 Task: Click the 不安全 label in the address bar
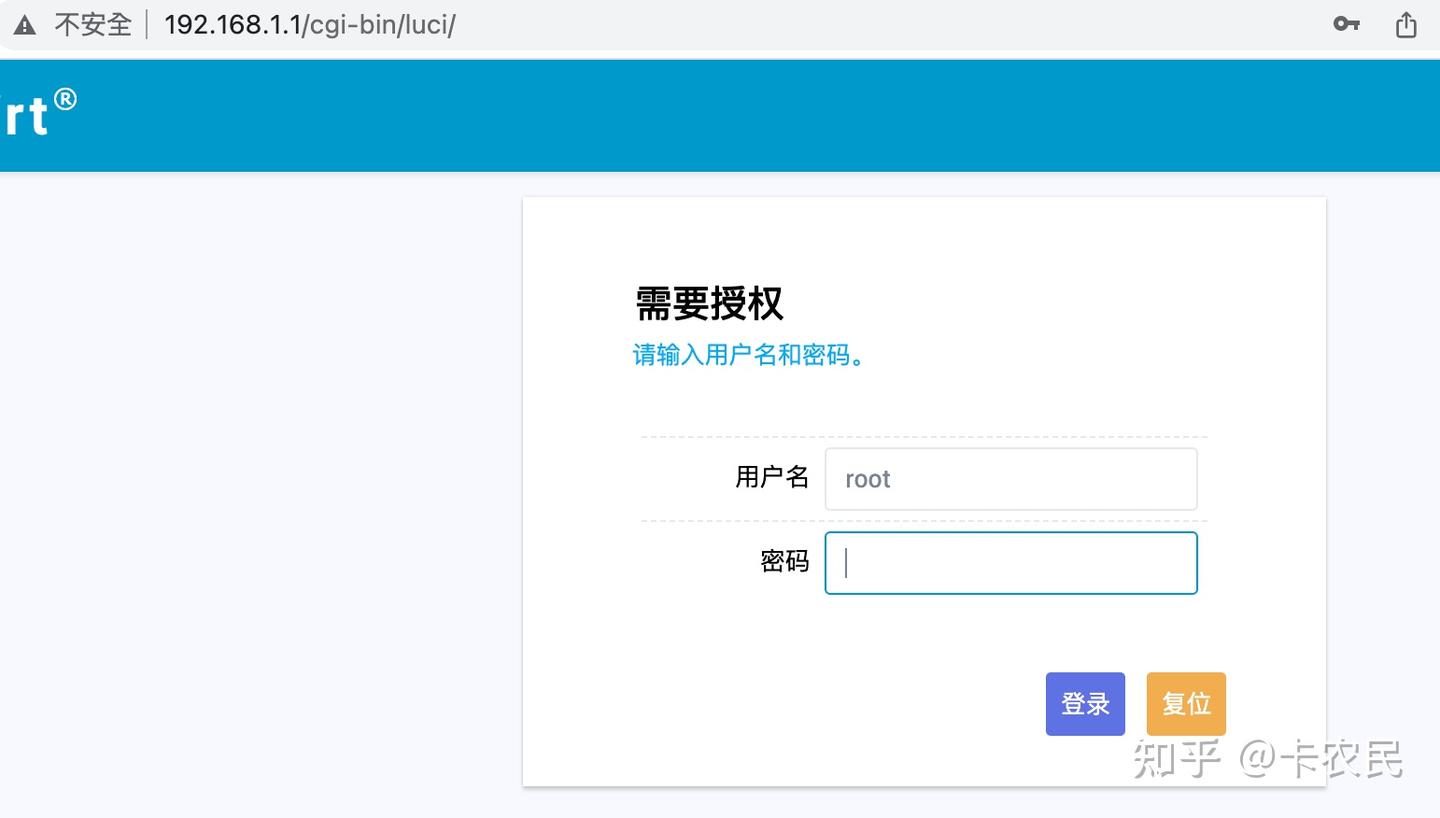click(94, 24)
